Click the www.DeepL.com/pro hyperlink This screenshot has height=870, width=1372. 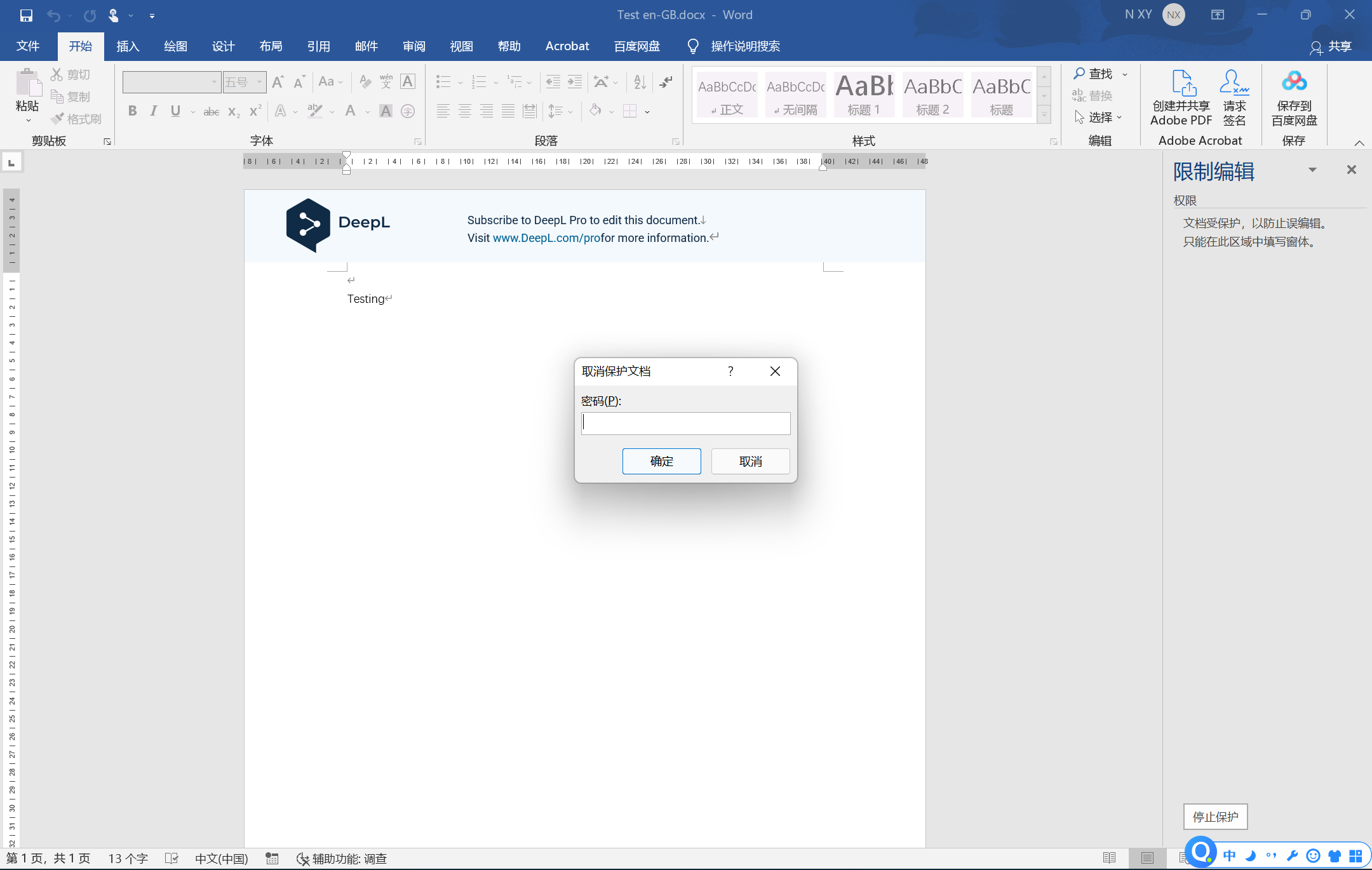point(546,238)
